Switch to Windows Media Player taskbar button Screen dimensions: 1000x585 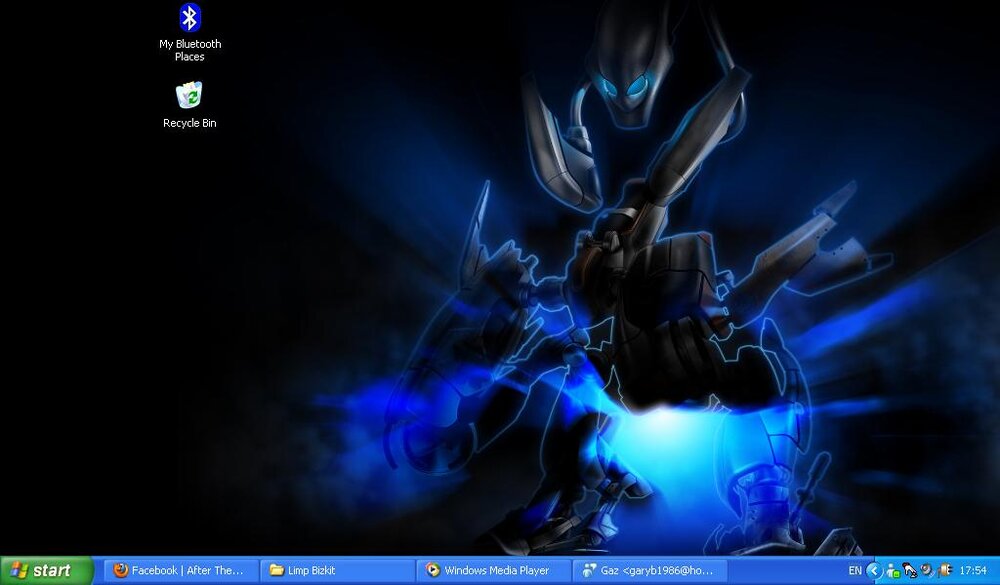tap(494, 570)
